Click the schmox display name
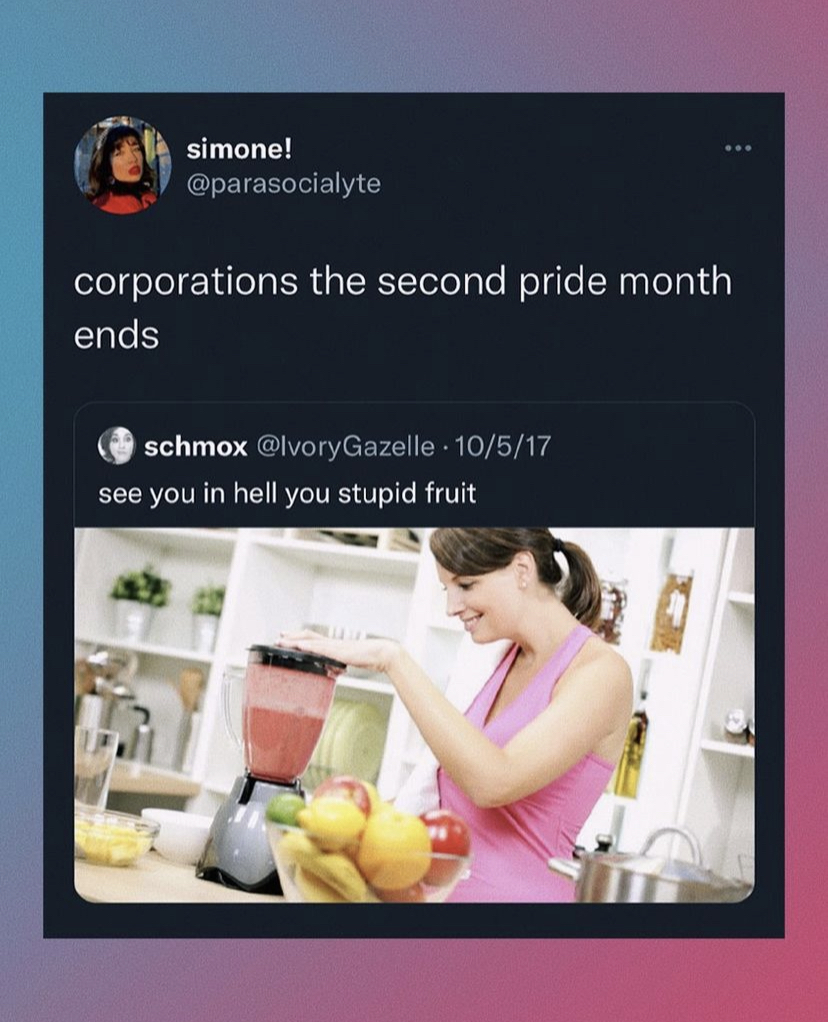The image size is (828, 1022). click(x=196, y=446)
